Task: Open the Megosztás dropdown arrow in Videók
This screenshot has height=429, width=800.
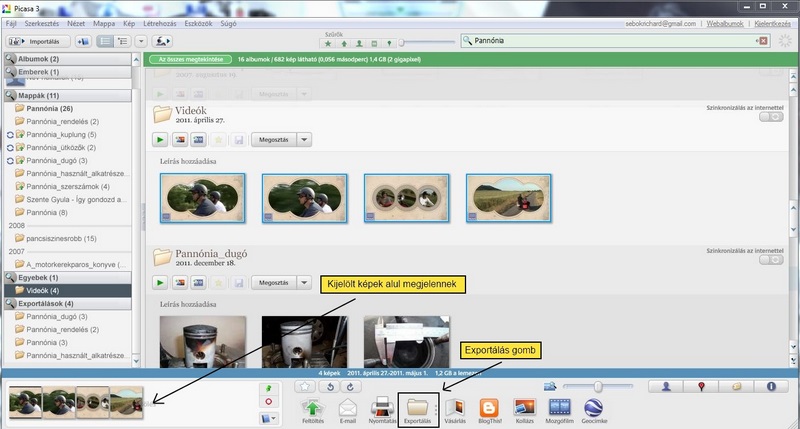Action: click(305, 140)
